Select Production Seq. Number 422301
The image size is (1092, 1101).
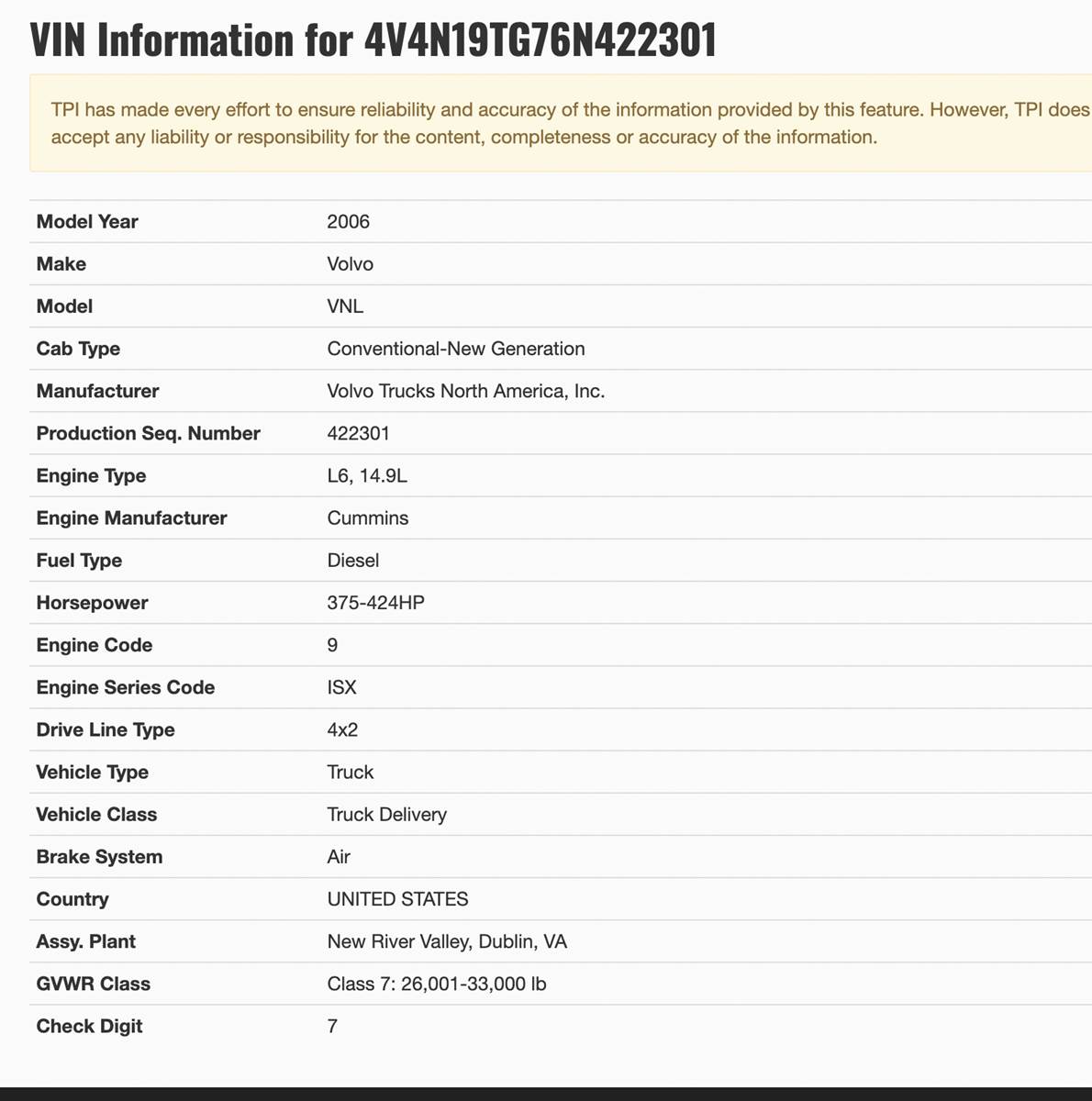pyautogui.click(x=358, y=433)
